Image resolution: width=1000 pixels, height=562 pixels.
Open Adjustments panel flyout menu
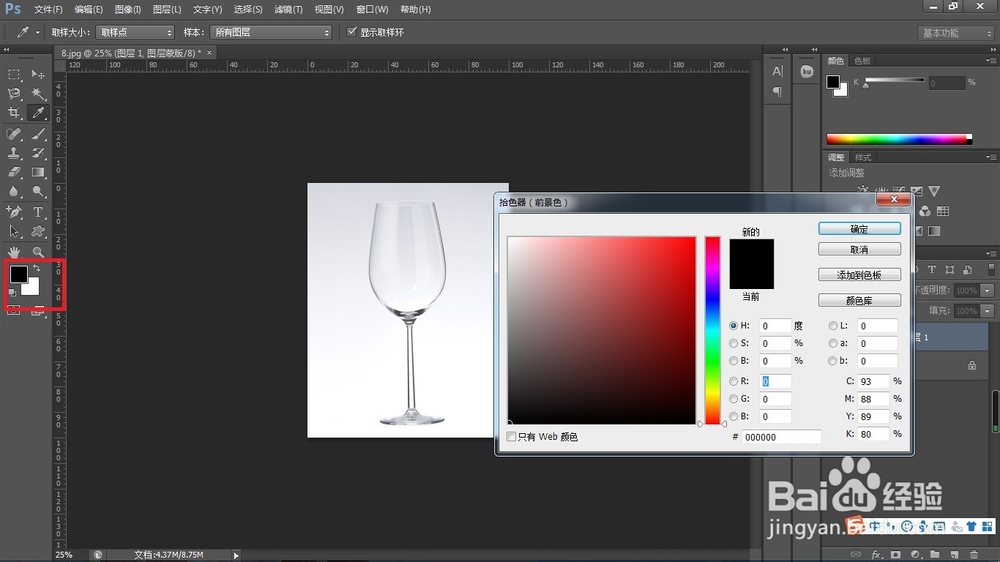(x=990, y=157)
